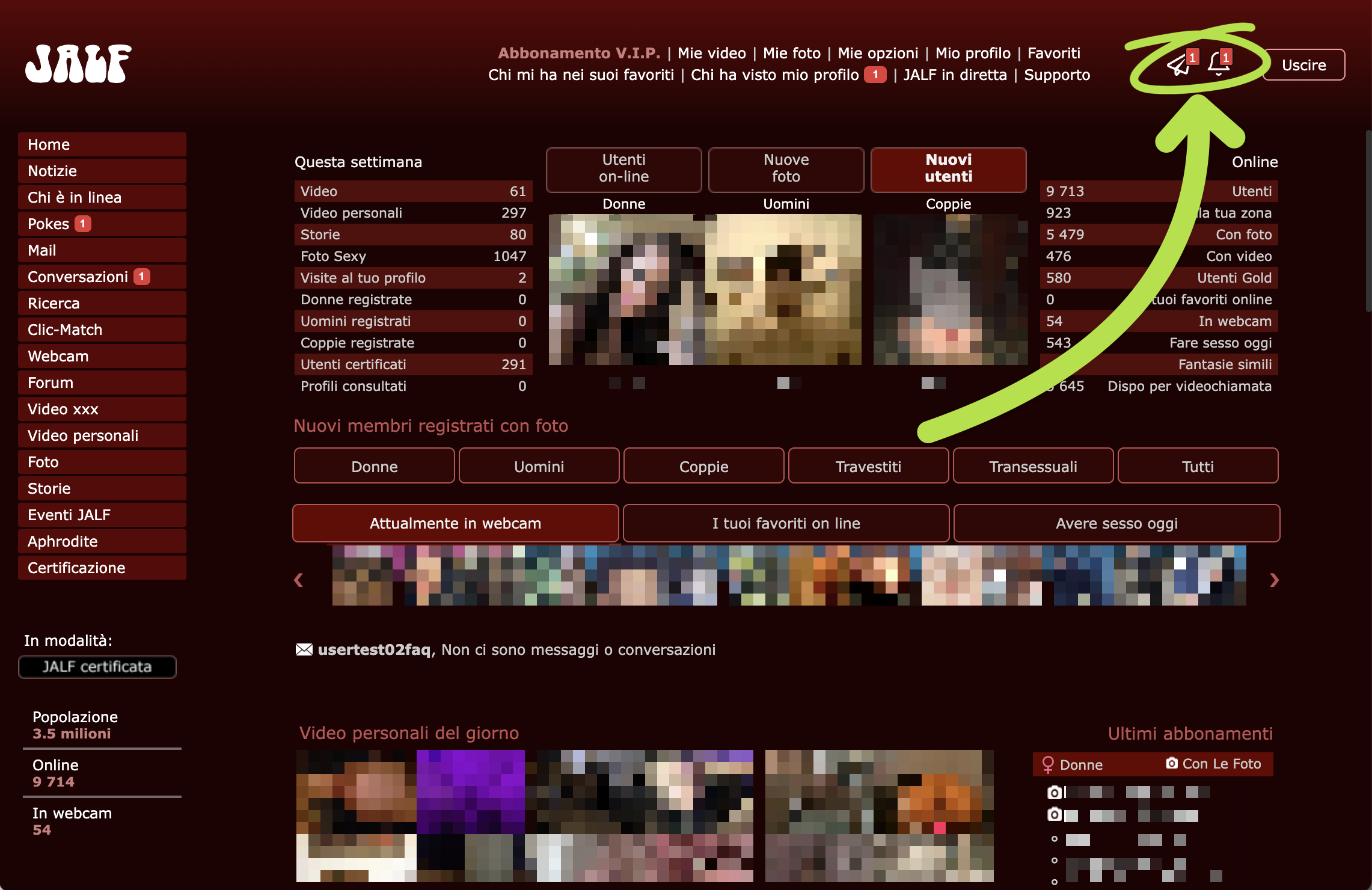Filter new members by Coppie
The height and width of the screenshot is (890, 1372).
click(704, 466)
